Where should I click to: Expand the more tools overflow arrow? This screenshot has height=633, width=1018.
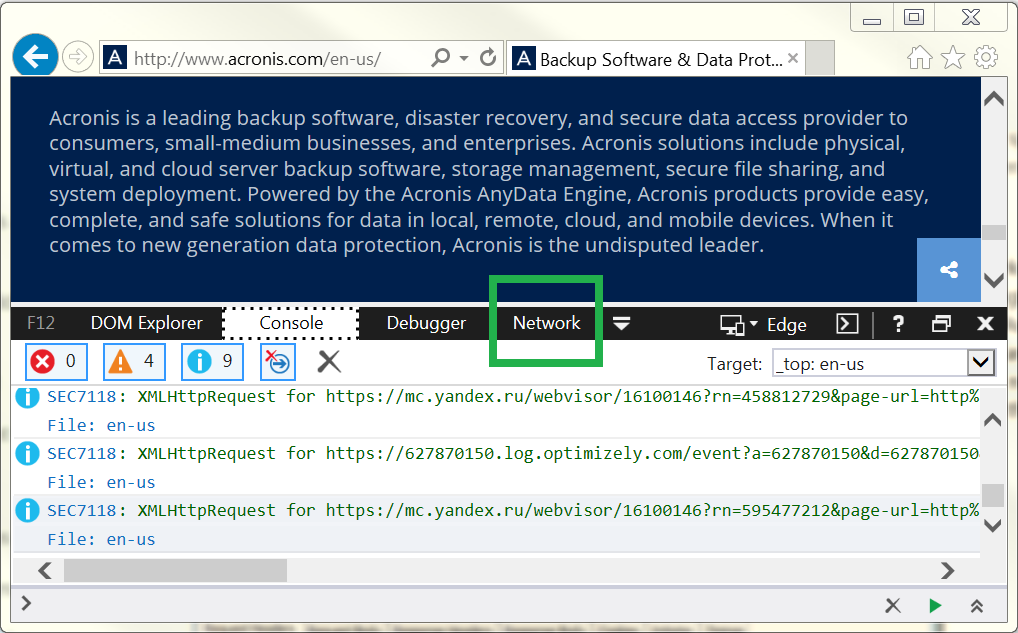click(621, 323)
